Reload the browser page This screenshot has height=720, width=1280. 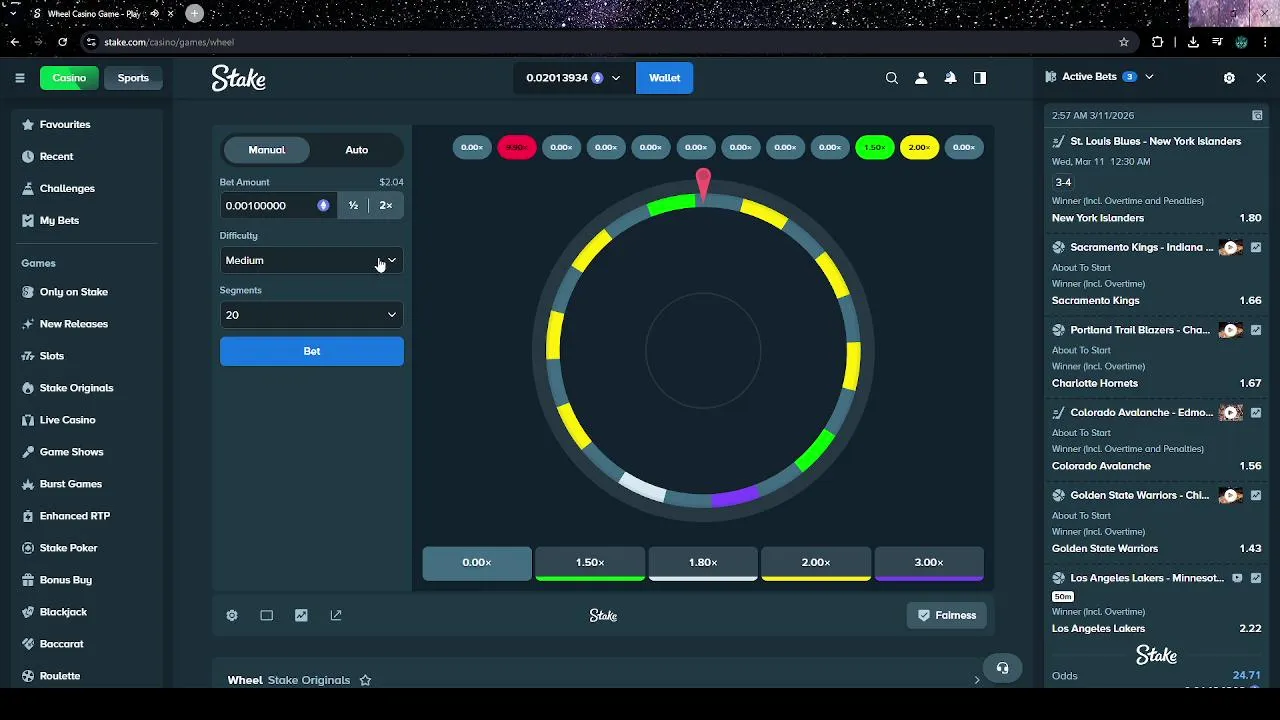(62, 42)
